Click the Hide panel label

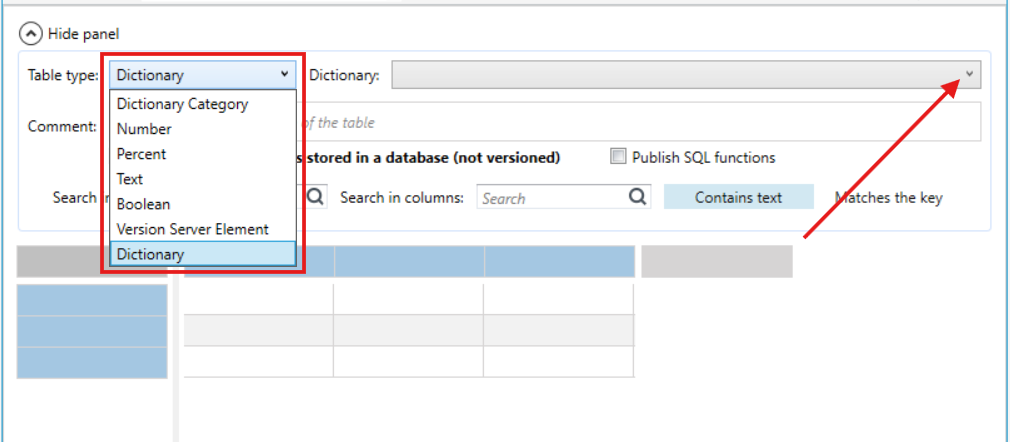(x=84, y=34)
